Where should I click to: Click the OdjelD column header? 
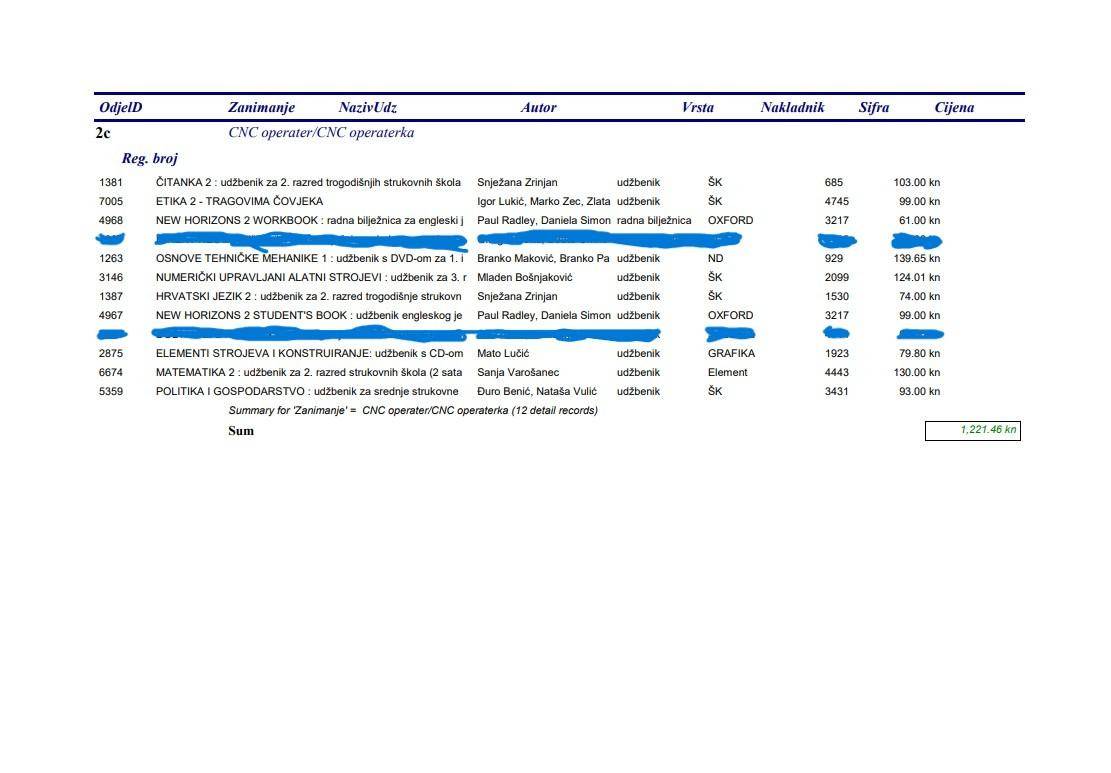(x=120, y=108)
